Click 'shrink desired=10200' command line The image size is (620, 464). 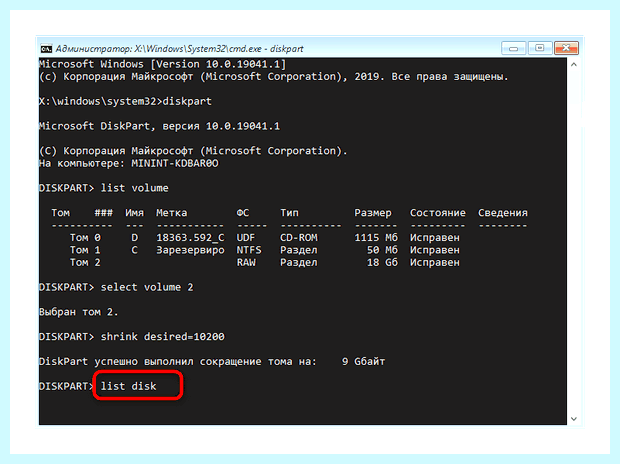pos(163,337)
